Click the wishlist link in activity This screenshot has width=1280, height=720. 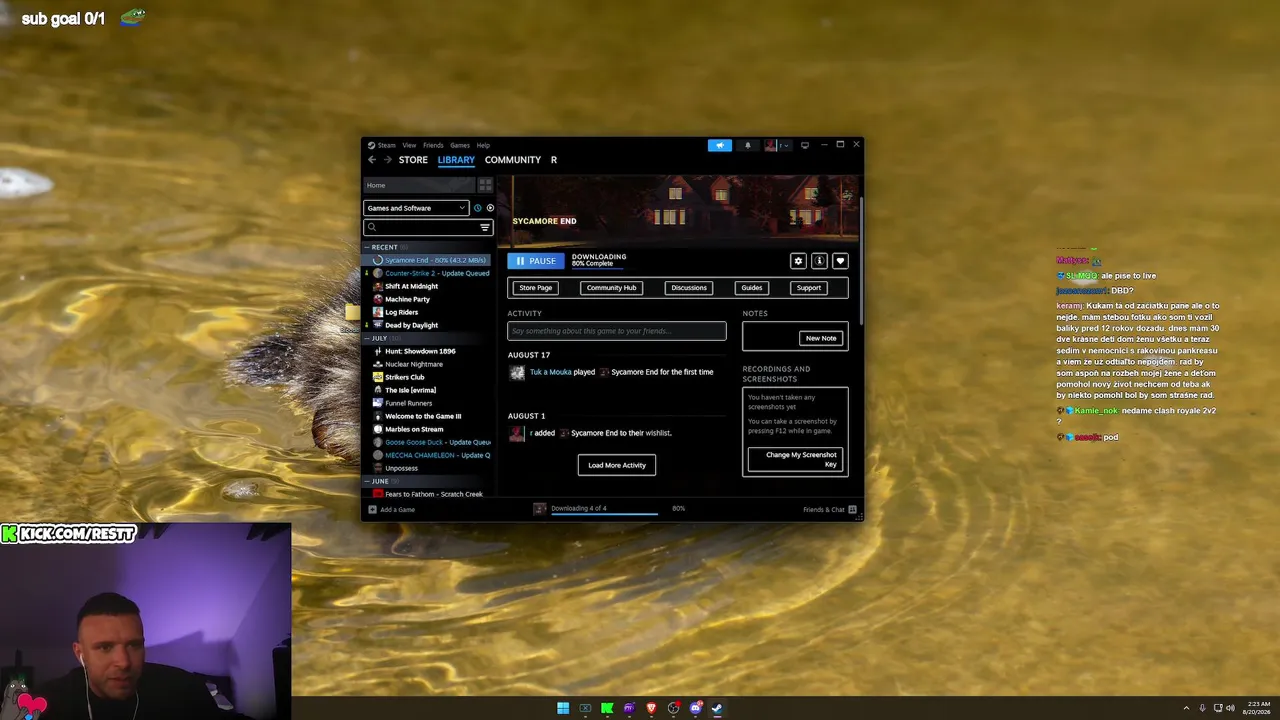point(657,433)
